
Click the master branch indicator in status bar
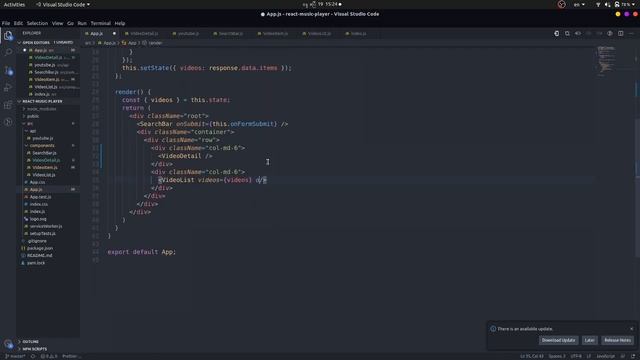coord(15,356)
